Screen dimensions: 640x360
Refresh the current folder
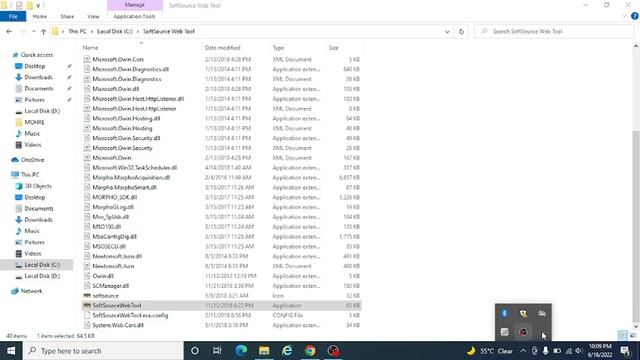[461, 31]
